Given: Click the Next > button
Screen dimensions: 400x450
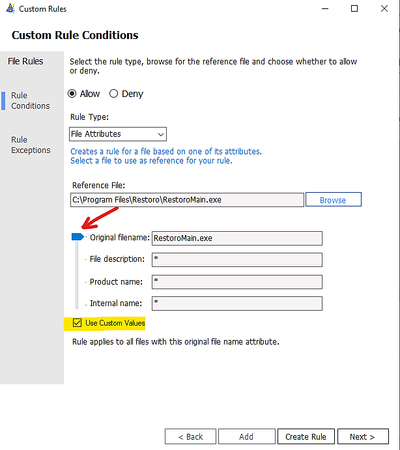Looking at the screenshot, I should 363,437.
